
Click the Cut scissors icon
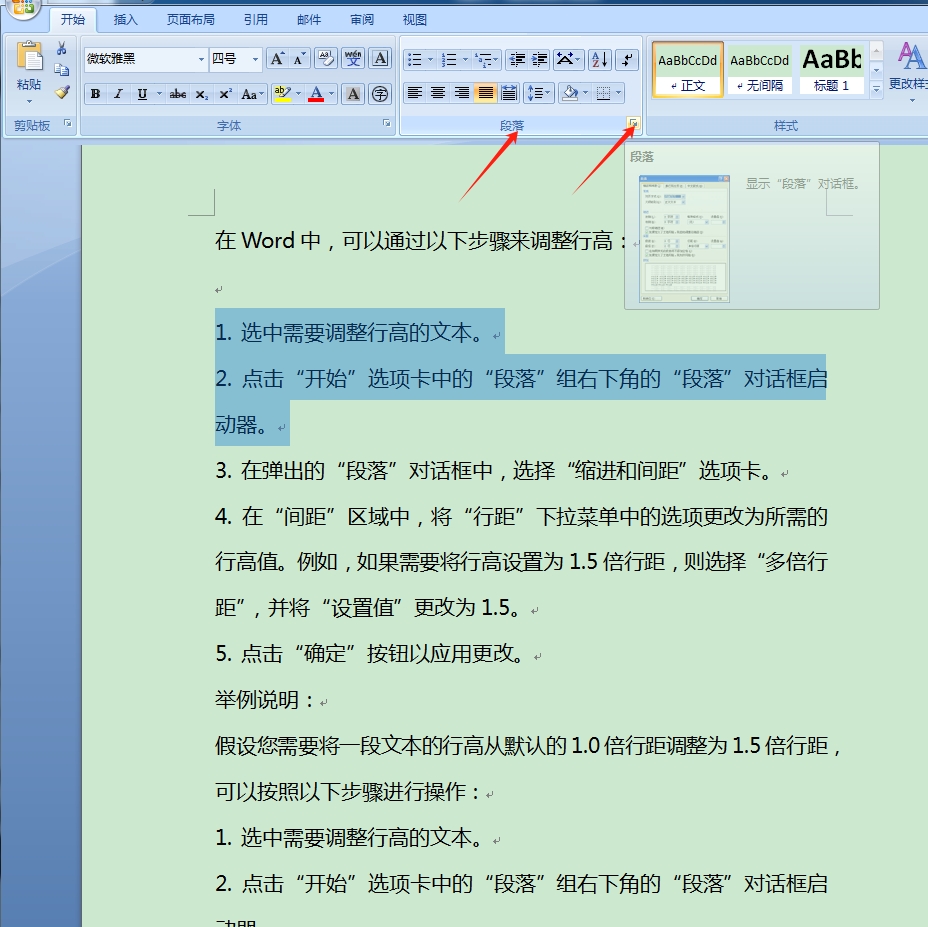click(62, 48)
